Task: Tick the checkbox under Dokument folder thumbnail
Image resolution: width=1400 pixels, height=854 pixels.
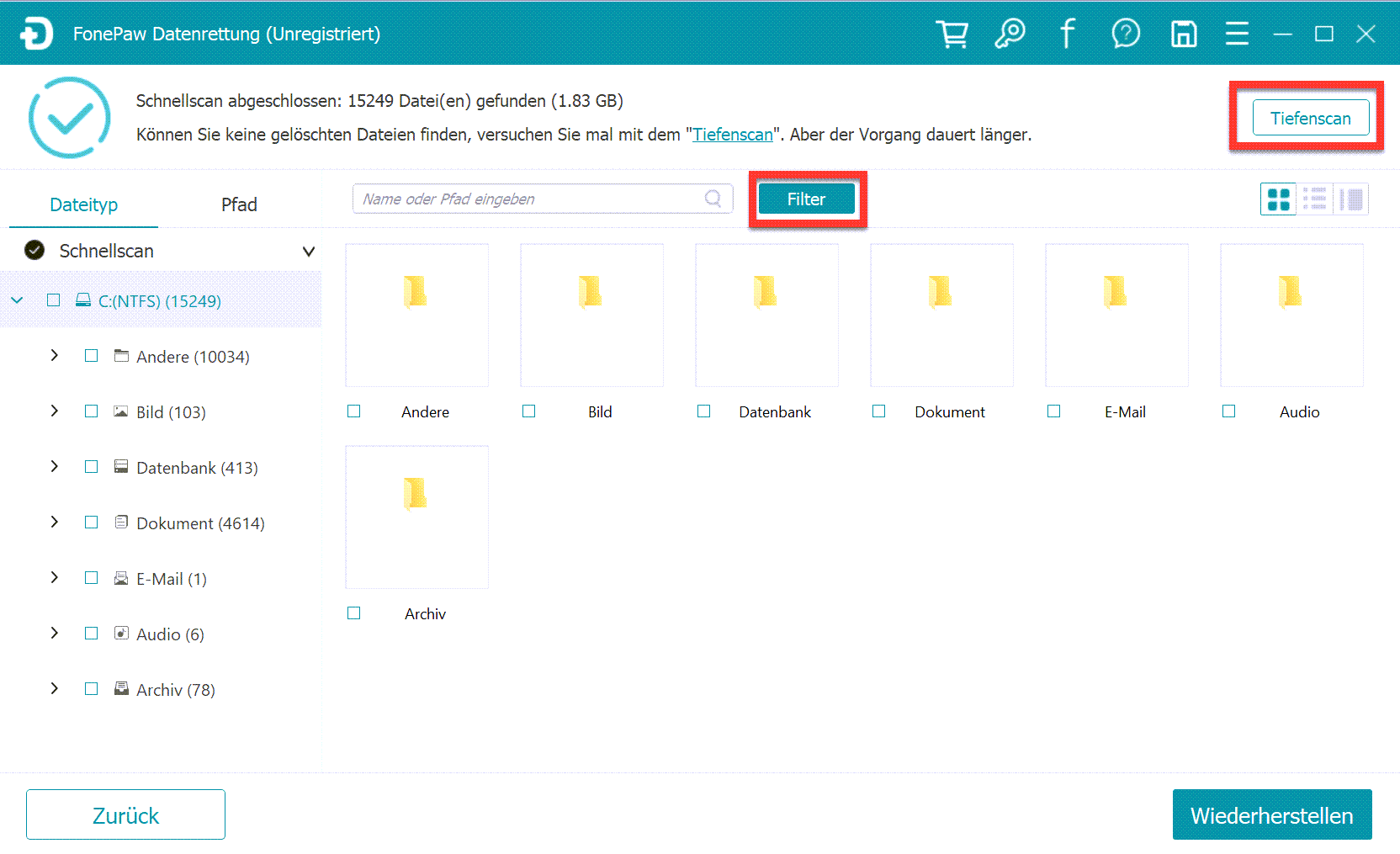Action: (879, 411)
